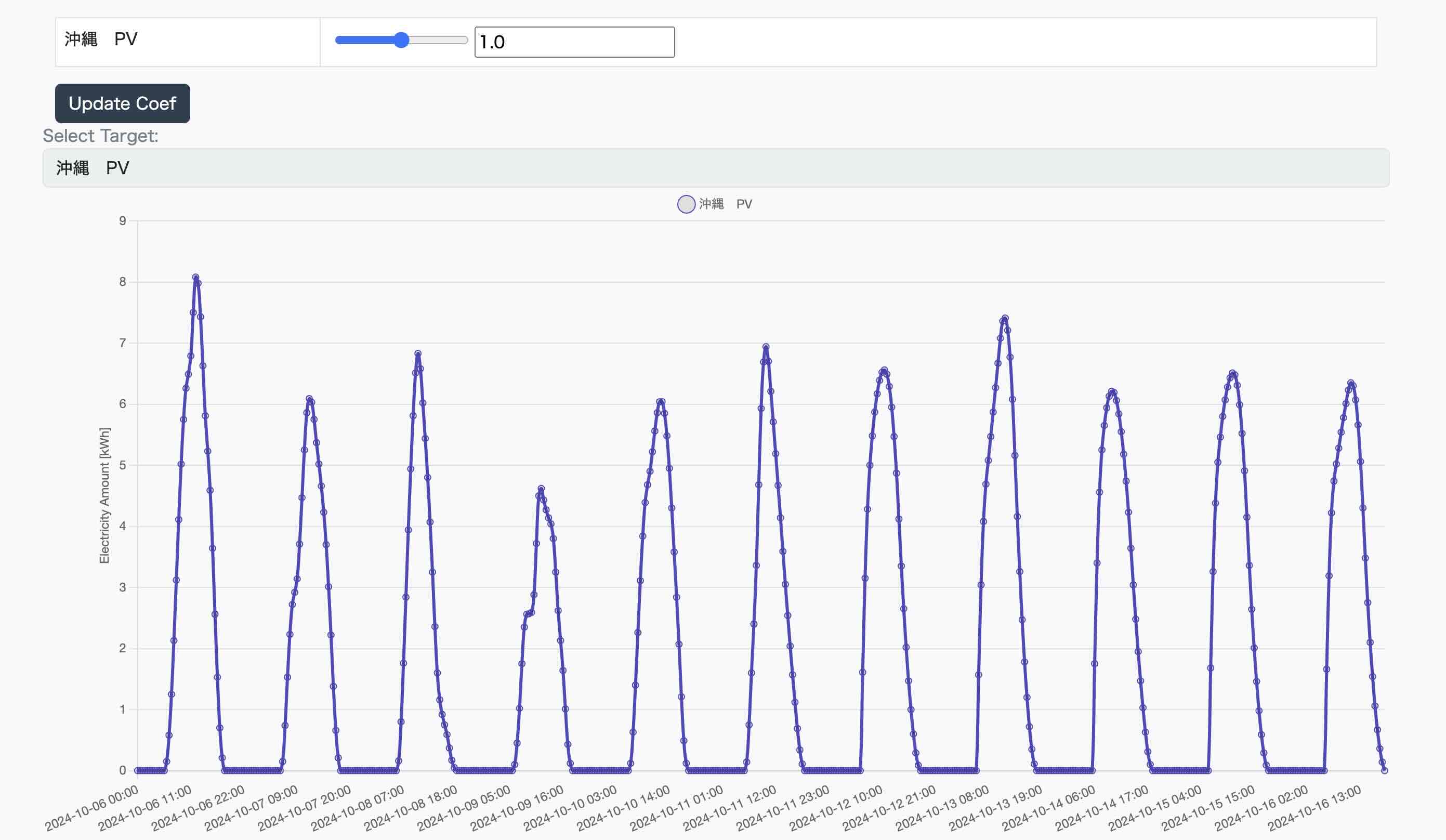The width and height of the screenshot is (1446, 840).
Task: Click into the 1.0 coefficient input field
Action: [574, 42]
